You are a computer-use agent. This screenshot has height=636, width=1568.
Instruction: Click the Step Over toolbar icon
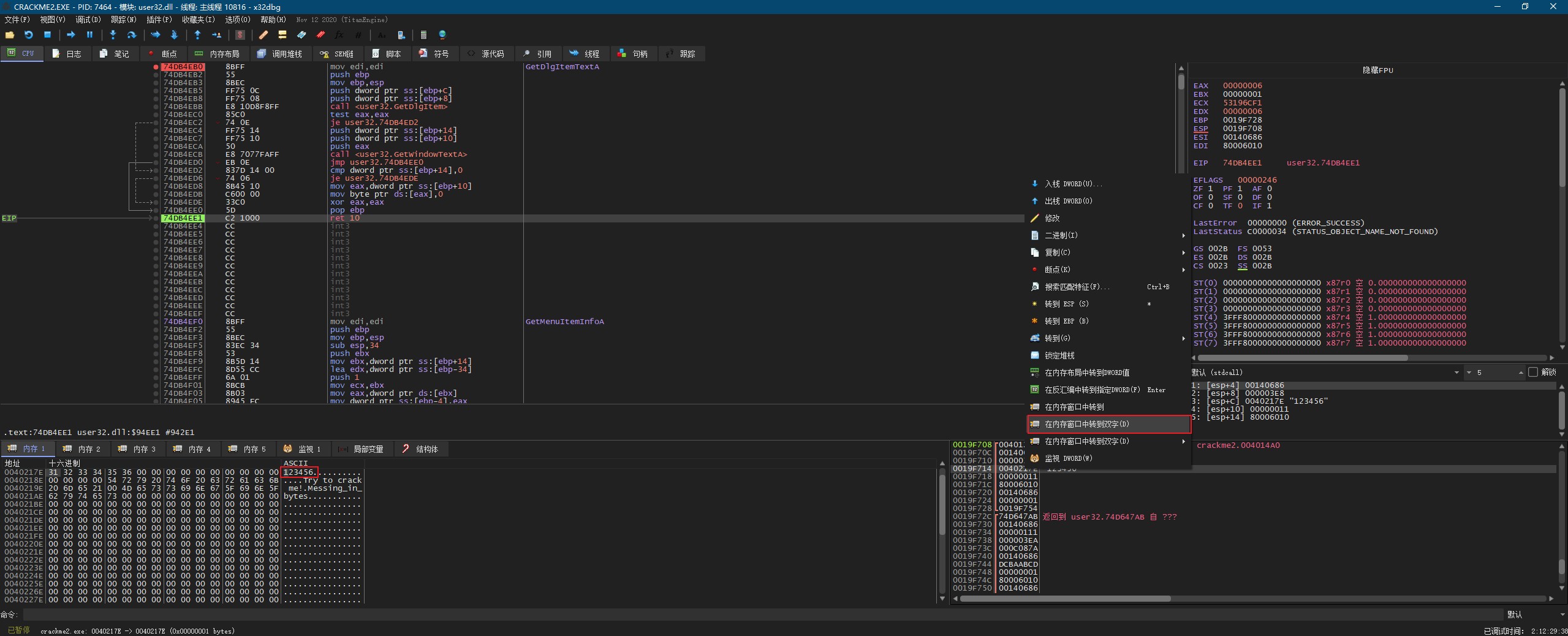(x=131, y=35)
